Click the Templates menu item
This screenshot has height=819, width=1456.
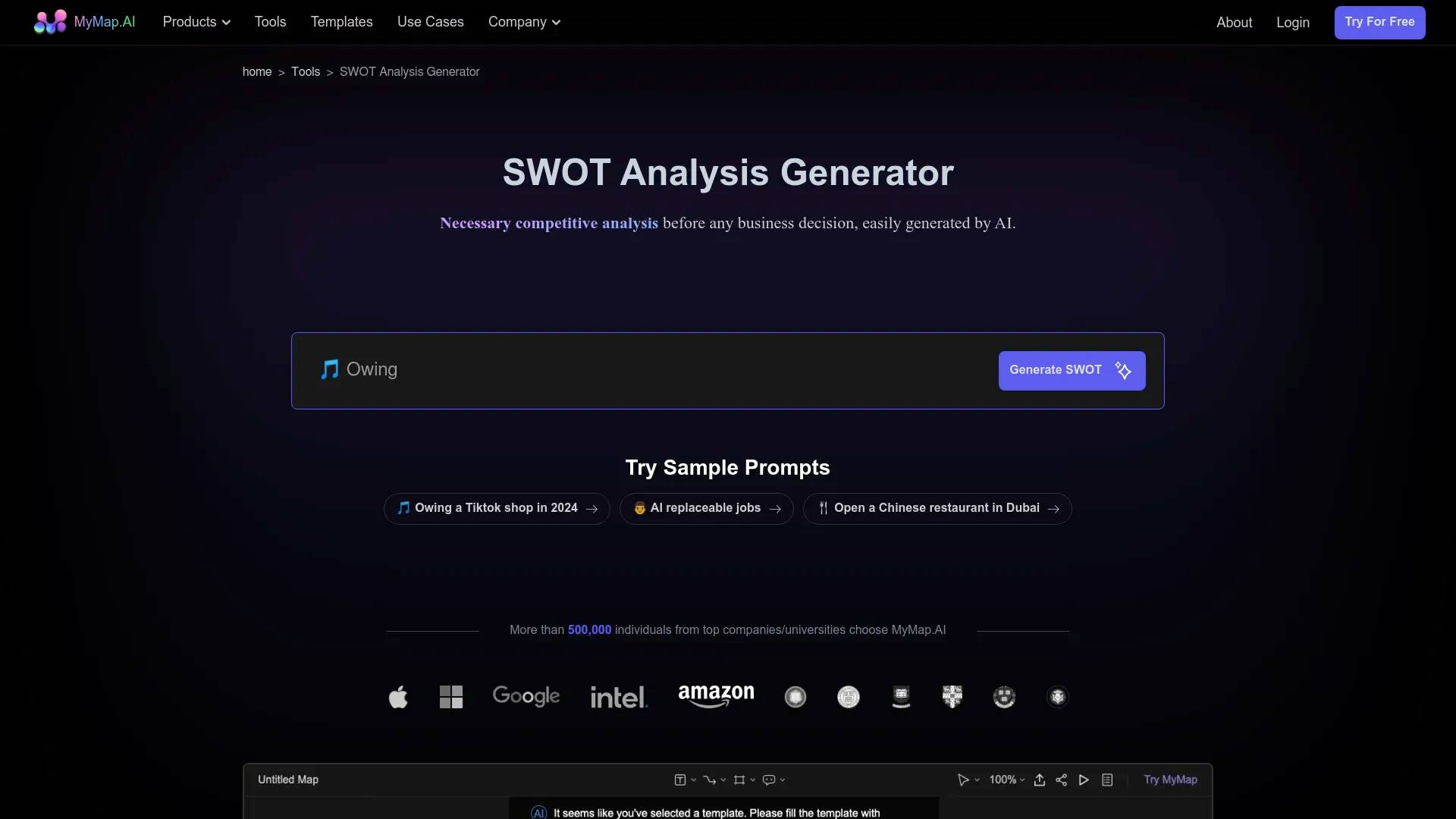point(341,22)
